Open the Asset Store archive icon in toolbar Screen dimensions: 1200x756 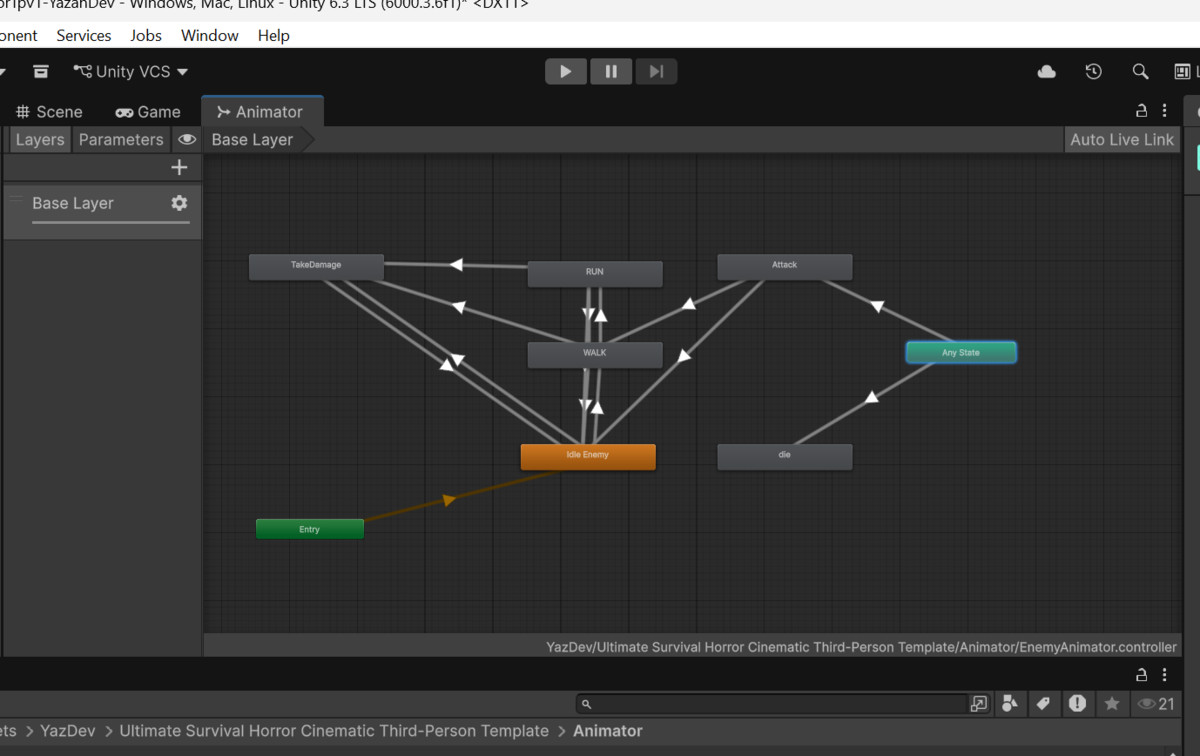pos(40,72)
